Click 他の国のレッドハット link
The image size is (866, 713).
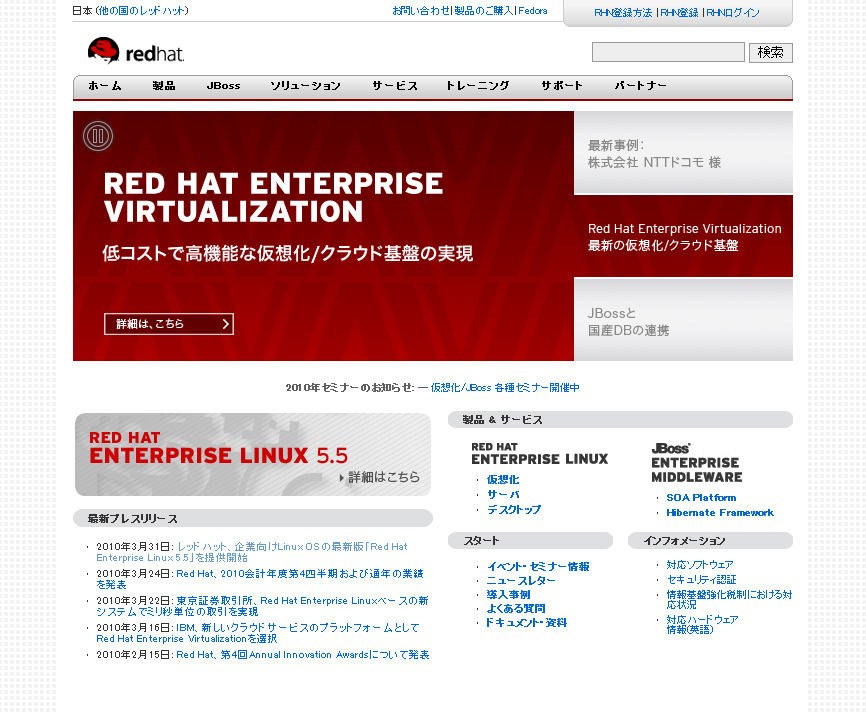[x=142, y=10]
